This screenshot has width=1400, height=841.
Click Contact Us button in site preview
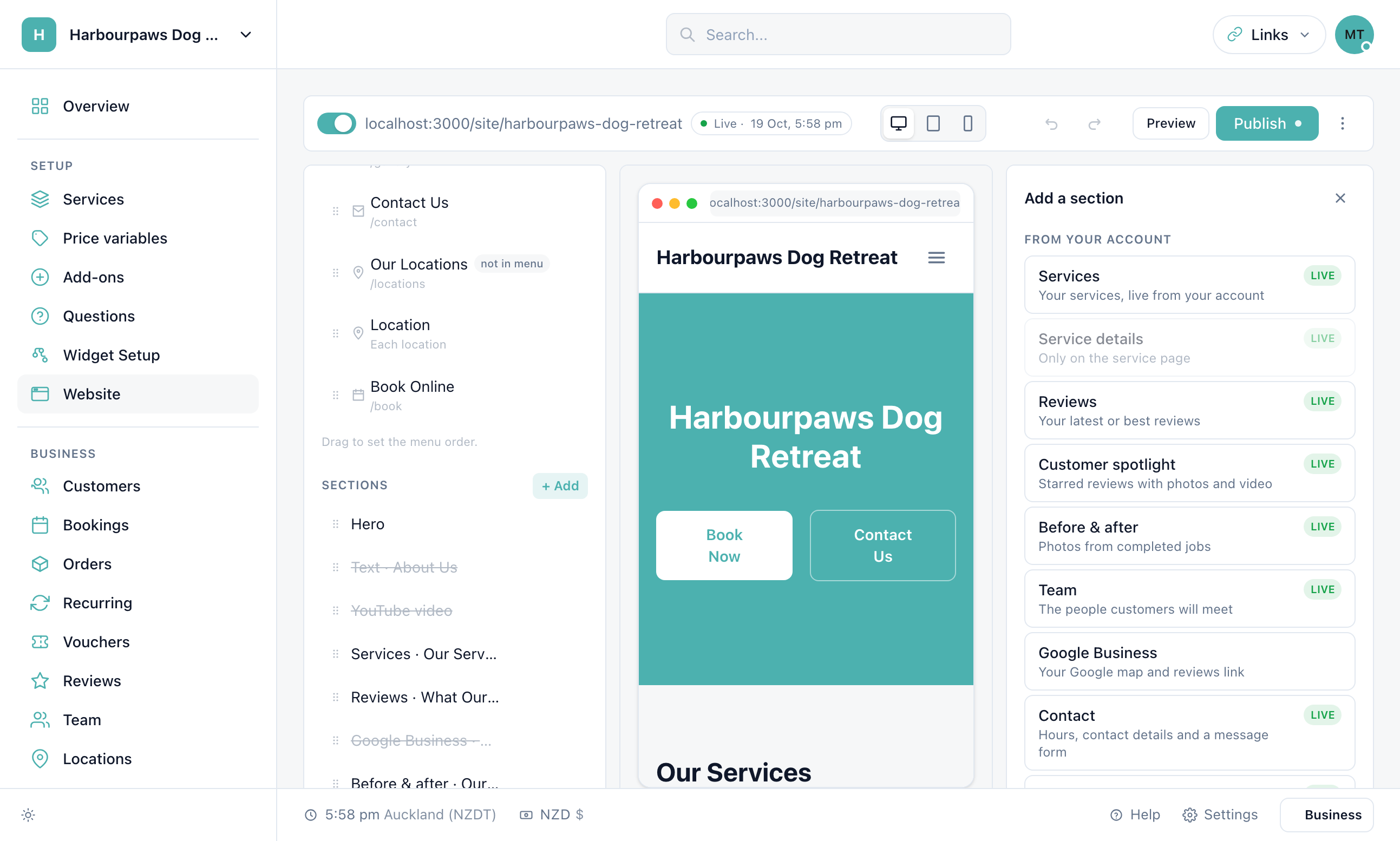click(882, 545)
